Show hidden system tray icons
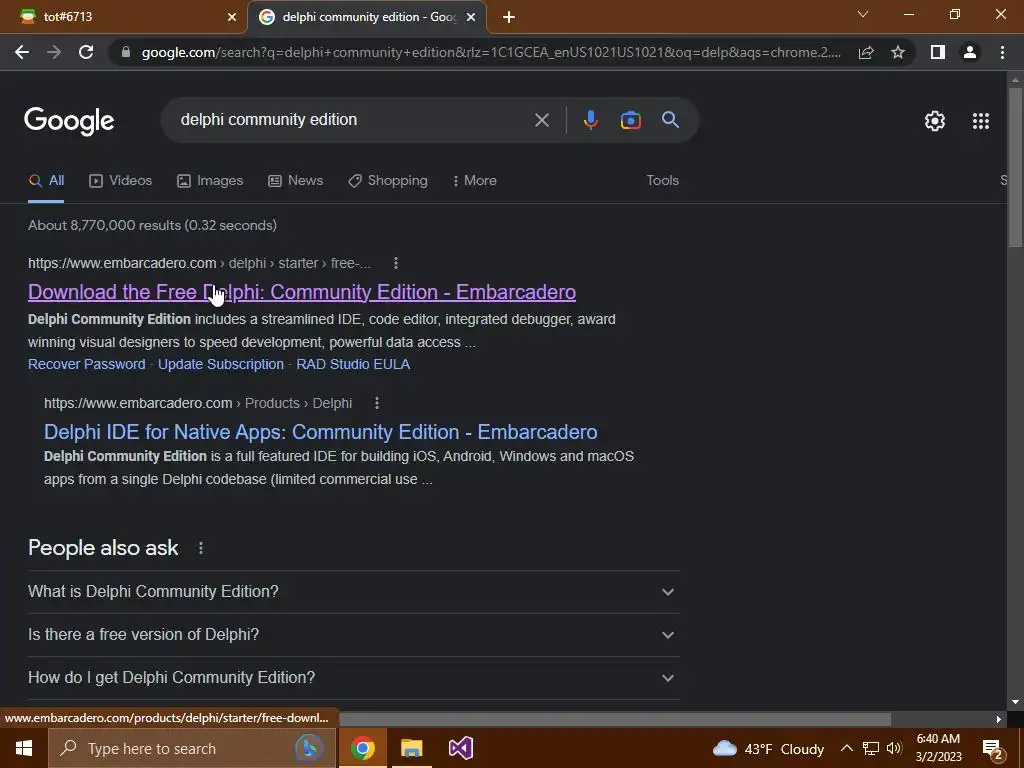The height and width of the screenshot is (768, 1024). point(846,748)
